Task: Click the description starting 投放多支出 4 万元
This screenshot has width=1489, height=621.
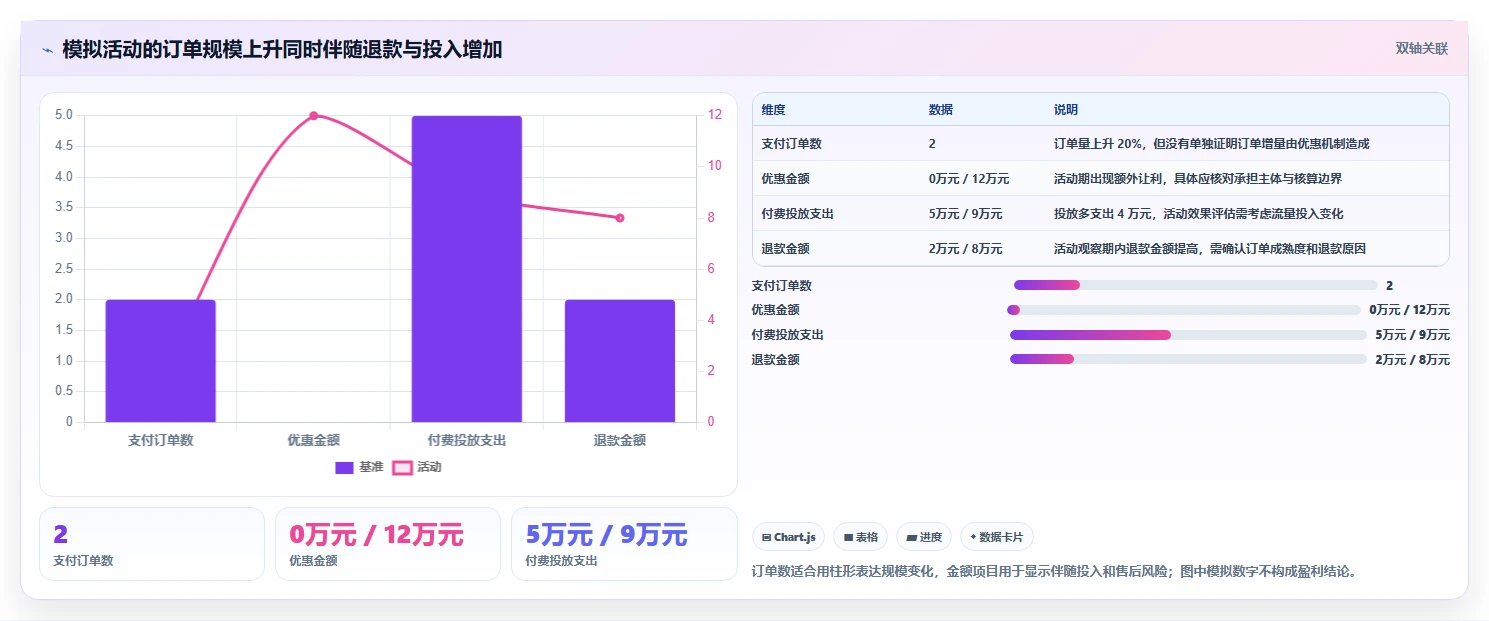Action: (1198, 214)
